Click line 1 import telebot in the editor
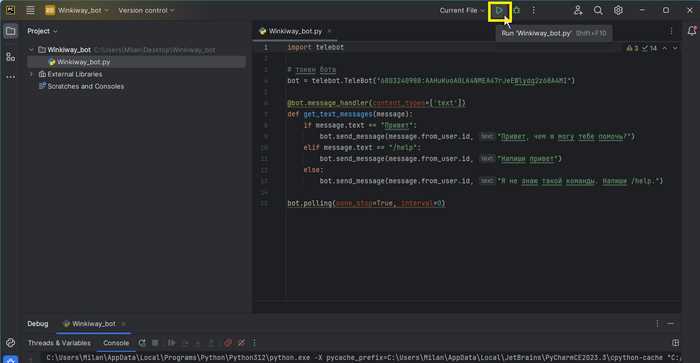The width and height of the screenshot is (700, 363). (315, 47)
